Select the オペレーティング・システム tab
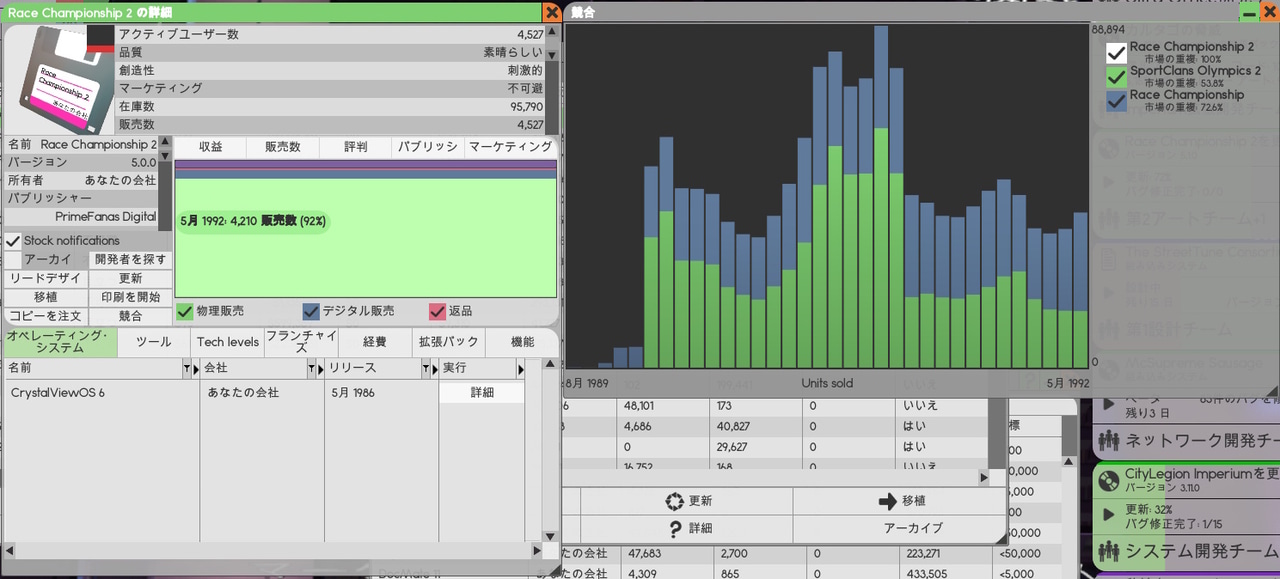This screenshot has width=1280, height=579. 61,342
